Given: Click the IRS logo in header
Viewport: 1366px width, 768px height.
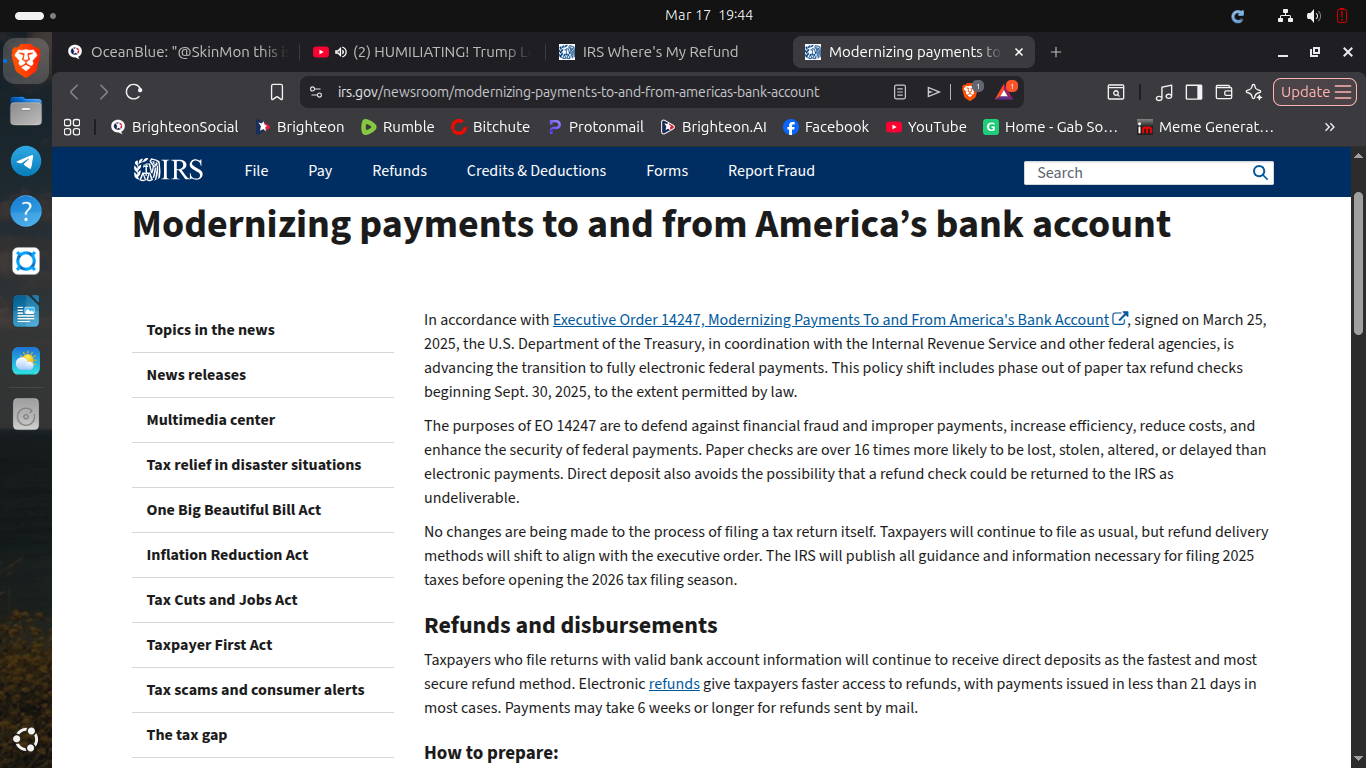Looking at the screenshot, I should coord(168,171).
